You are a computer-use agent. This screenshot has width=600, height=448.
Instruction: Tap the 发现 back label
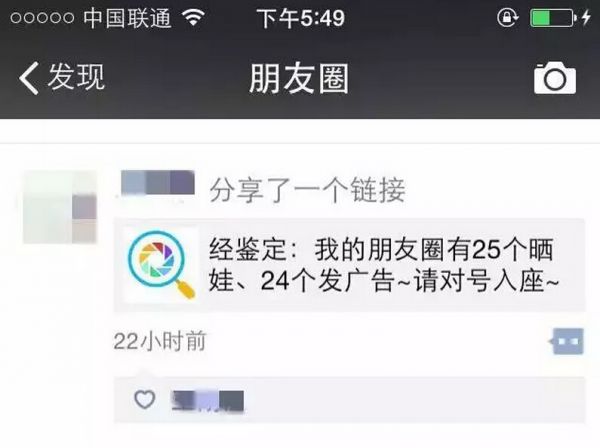[x=76, y=77]
